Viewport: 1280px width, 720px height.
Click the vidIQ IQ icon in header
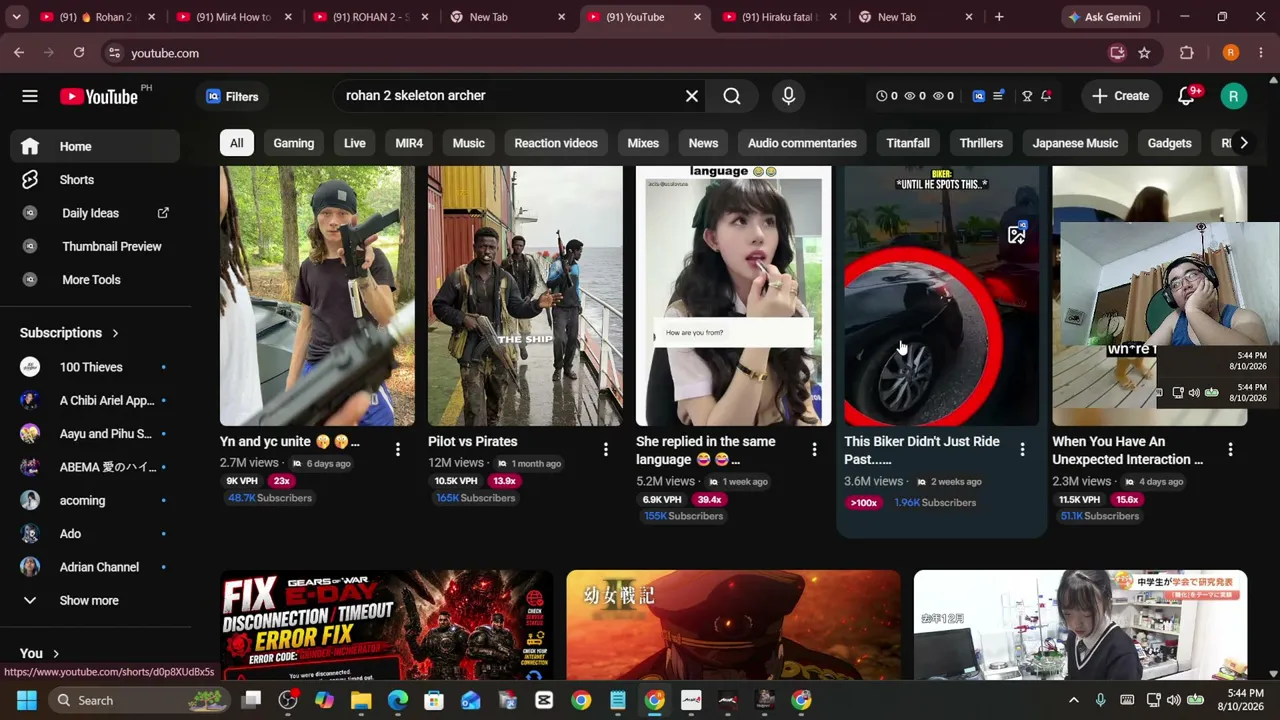(979, 96)
